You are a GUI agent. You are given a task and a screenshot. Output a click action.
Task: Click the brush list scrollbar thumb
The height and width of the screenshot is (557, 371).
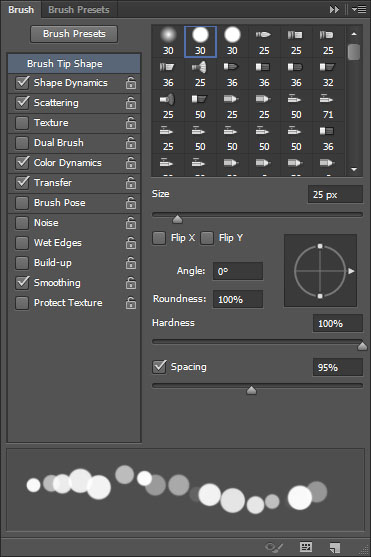click(x=354, y=52)
